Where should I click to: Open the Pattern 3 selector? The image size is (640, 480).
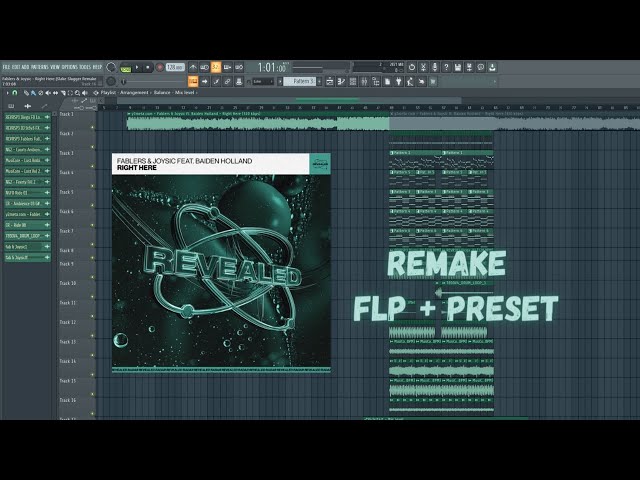[x=300, y=82]
